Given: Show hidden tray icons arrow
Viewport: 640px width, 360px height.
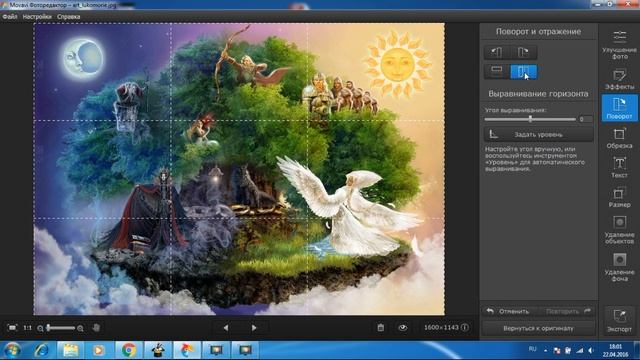Looking at the screenshot, I should [x=545, y=350].
